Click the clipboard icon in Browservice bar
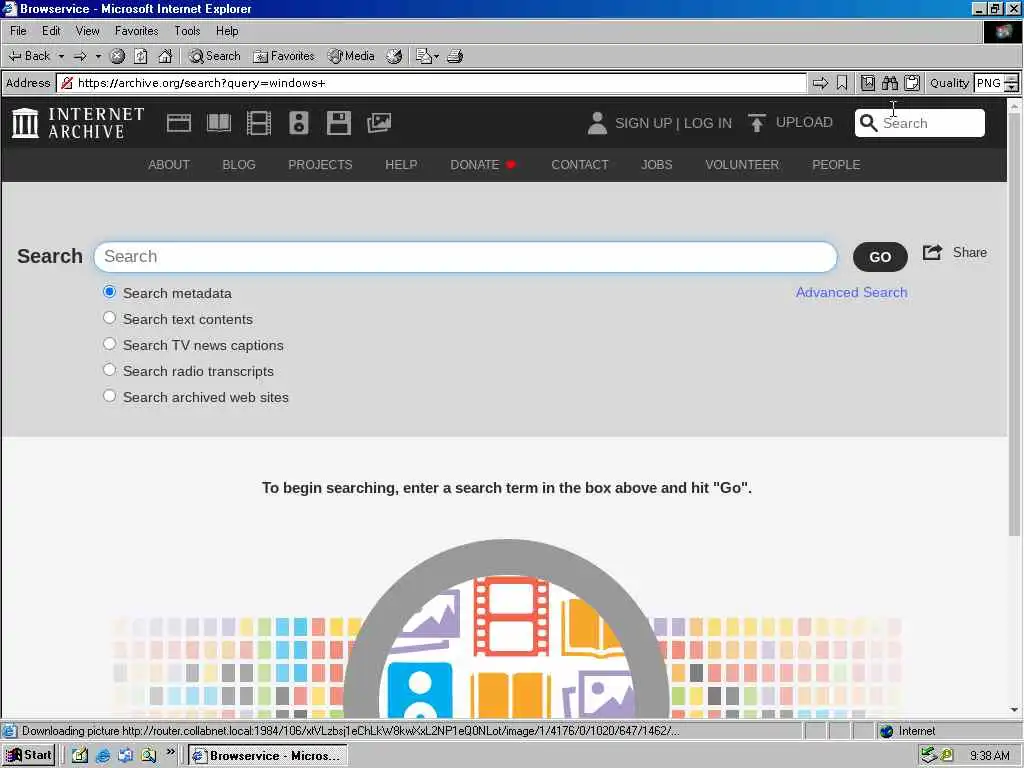1024x768 pixels. 912,83
